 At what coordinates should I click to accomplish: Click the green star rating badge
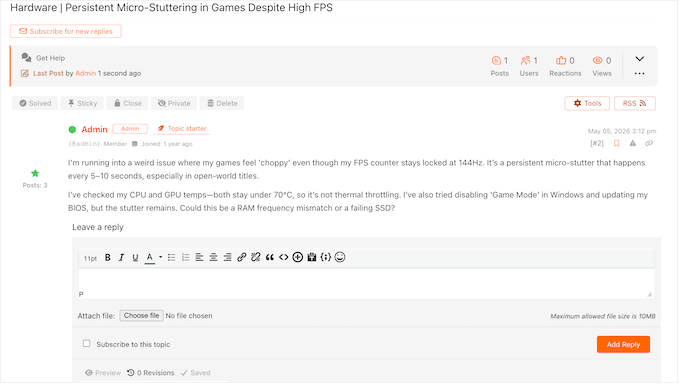(x=35, y=174)
